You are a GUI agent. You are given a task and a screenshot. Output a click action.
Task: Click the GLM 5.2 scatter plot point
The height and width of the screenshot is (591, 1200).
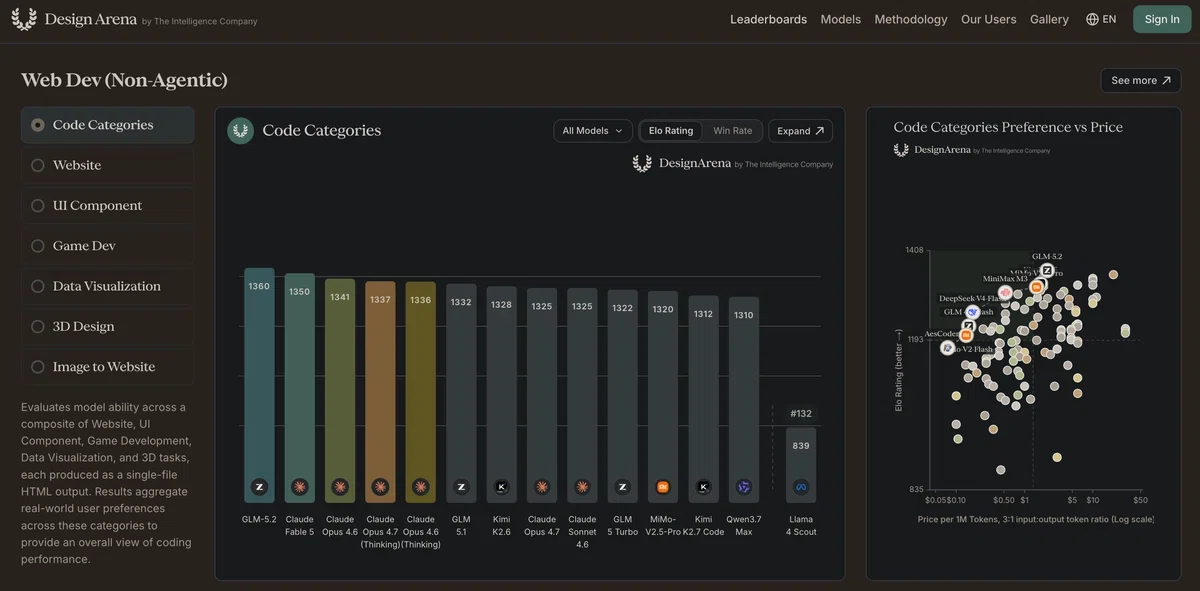tap(1047, 270)
